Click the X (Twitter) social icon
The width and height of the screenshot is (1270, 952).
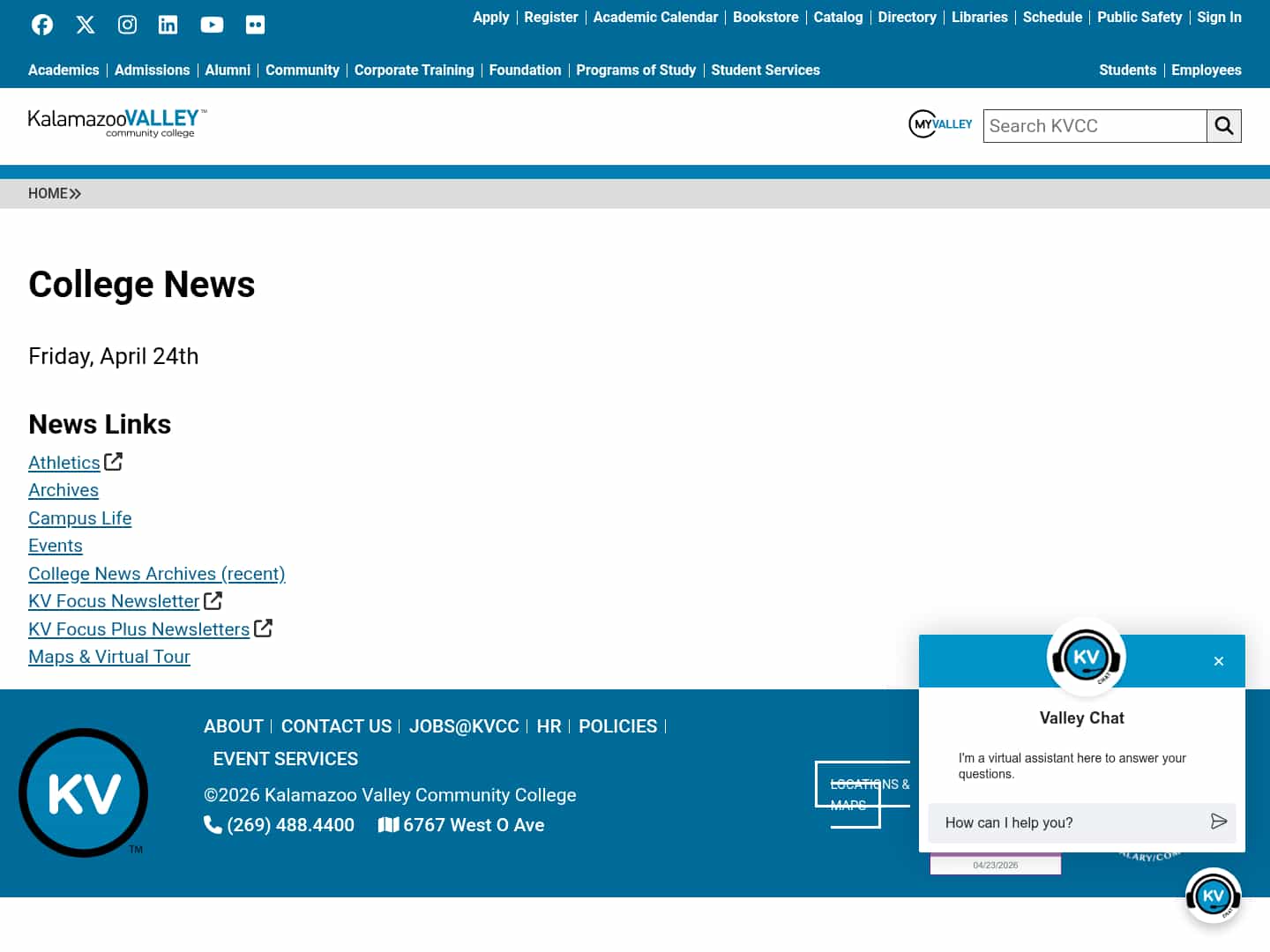point(85,24)
